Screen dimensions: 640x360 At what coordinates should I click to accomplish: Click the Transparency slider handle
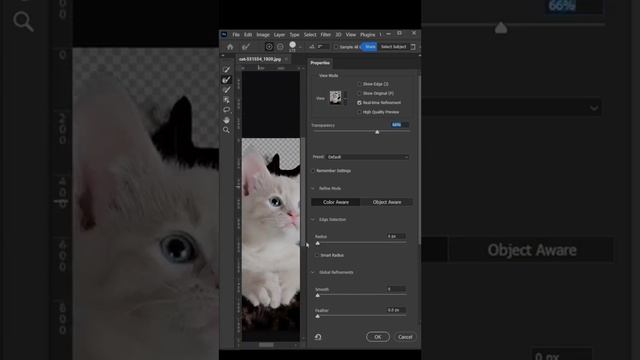(377, 132)
